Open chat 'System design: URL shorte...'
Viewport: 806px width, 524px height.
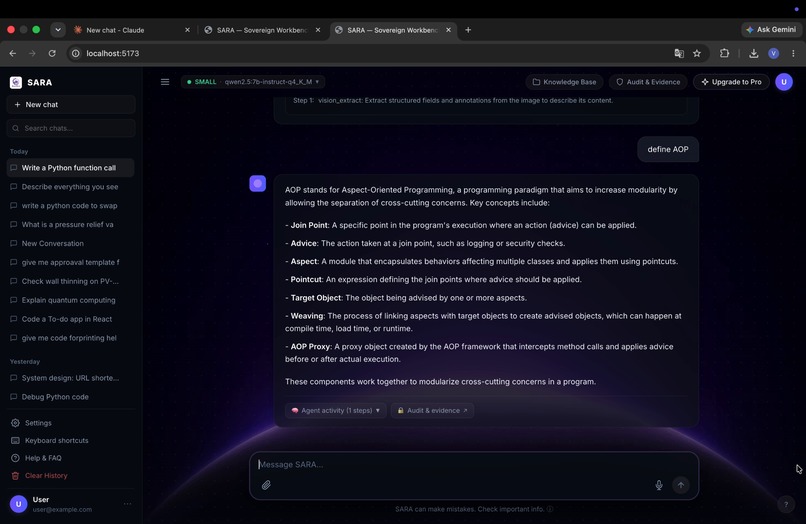coord(70,377)
